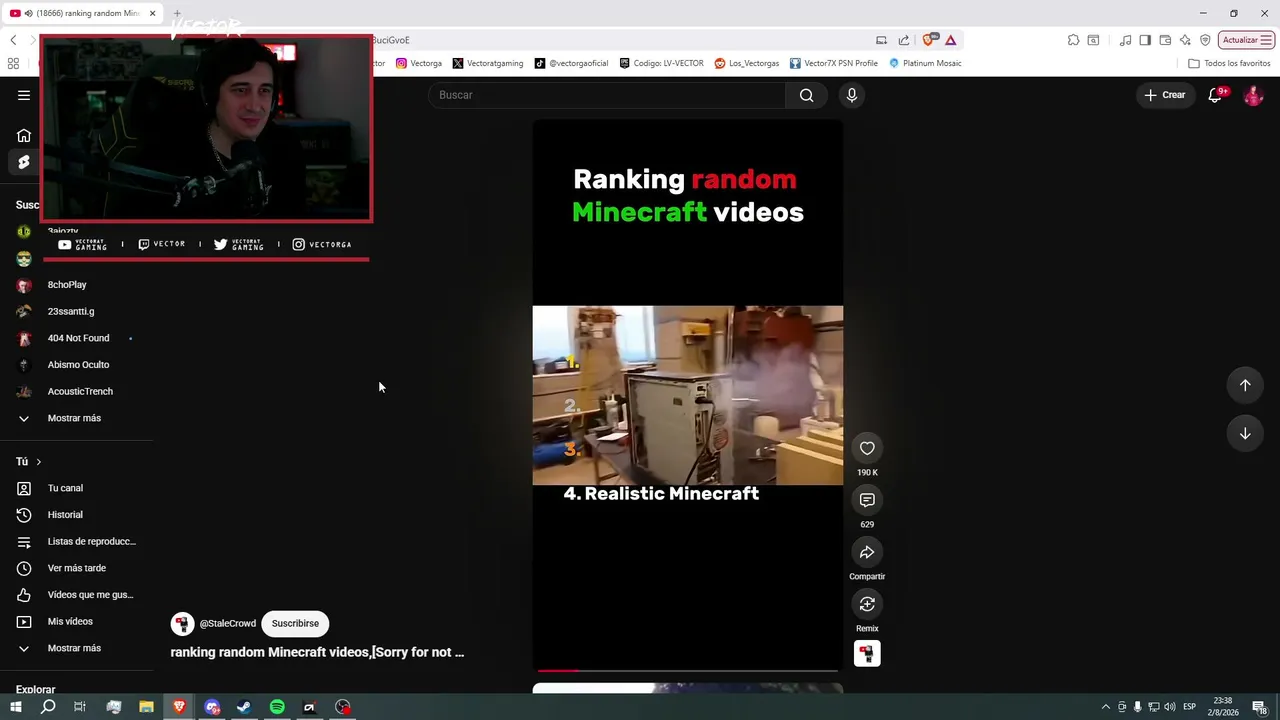Image resolution: width=1280 pixels, height=720 pixels.
Task: Expand subscriptions with Mostrar más
Action: click(76, 418)
